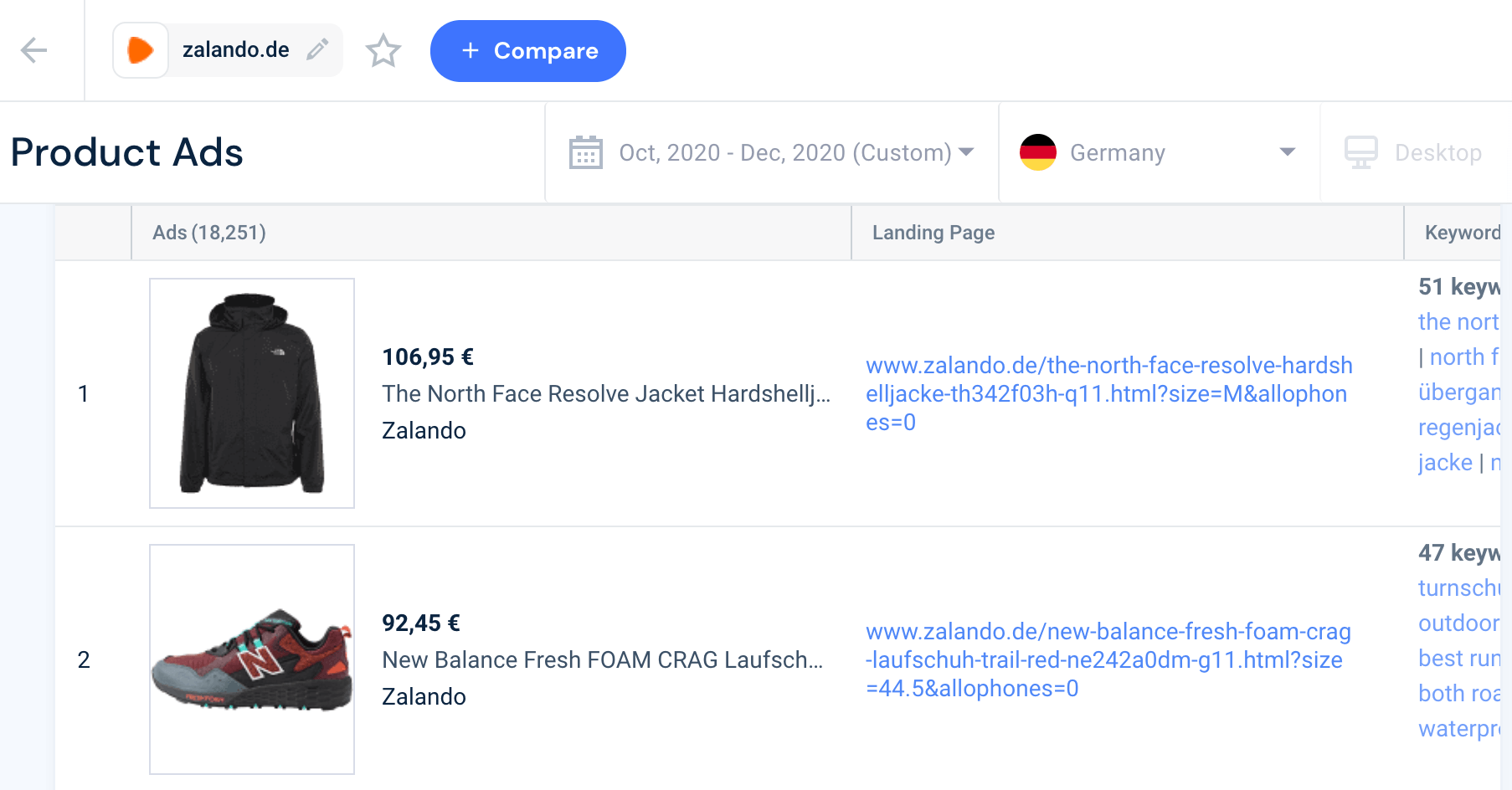Click New Balance Fresh FOAM CRAG title
This screenshot has height=790, width=1512.
tap(603, 659)
